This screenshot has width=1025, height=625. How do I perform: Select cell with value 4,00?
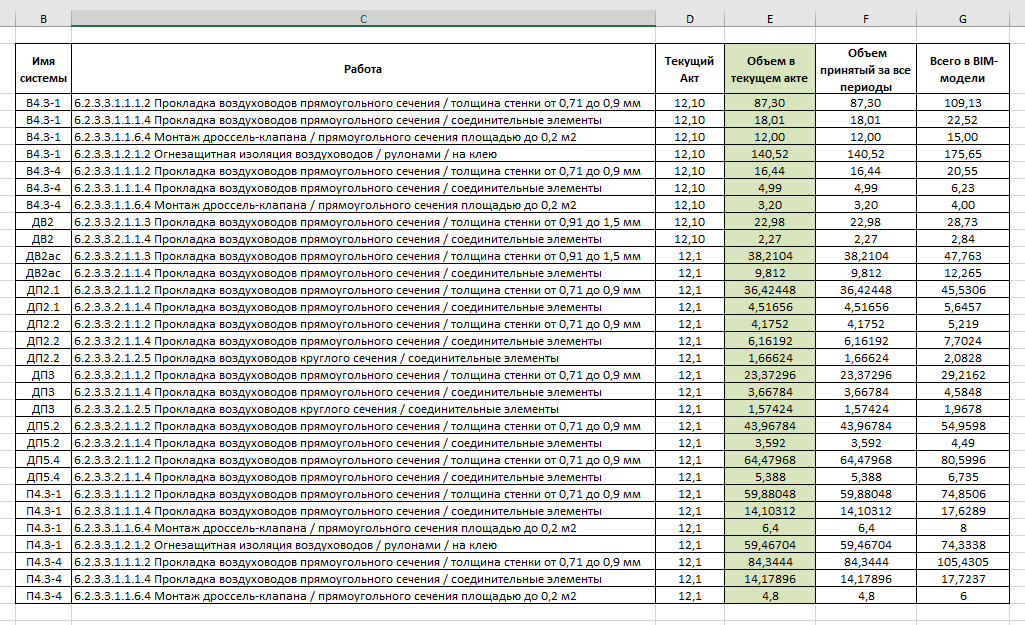tap(963, 205)
